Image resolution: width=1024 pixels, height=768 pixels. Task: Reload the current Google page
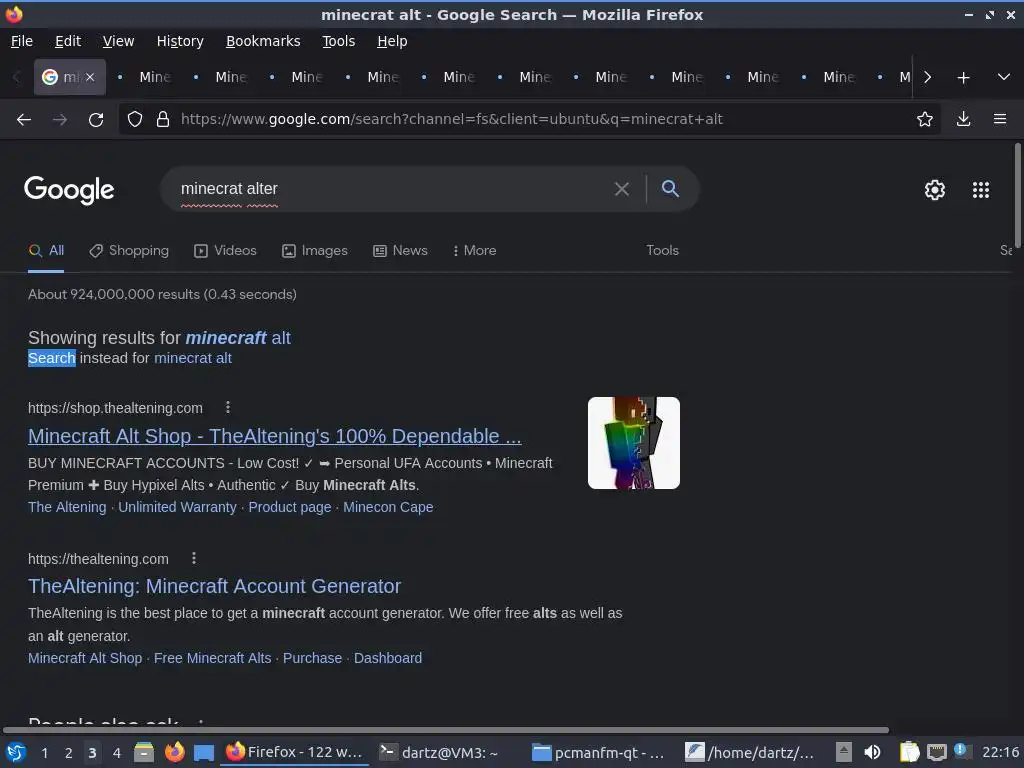96,120
